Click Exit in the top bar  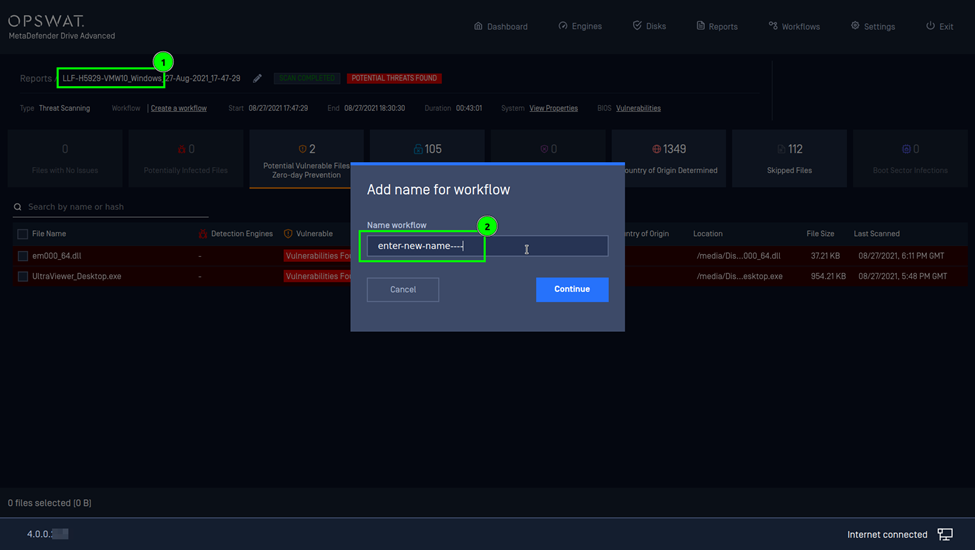click(940, 26)
